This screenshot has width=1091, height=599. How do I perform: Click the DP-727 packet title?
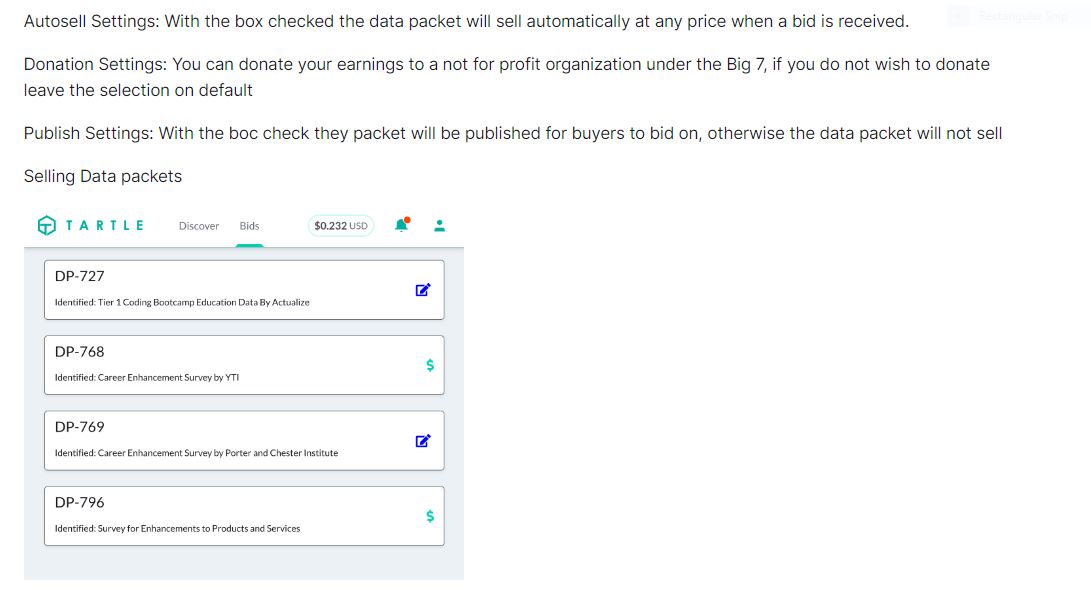(80, 276)
